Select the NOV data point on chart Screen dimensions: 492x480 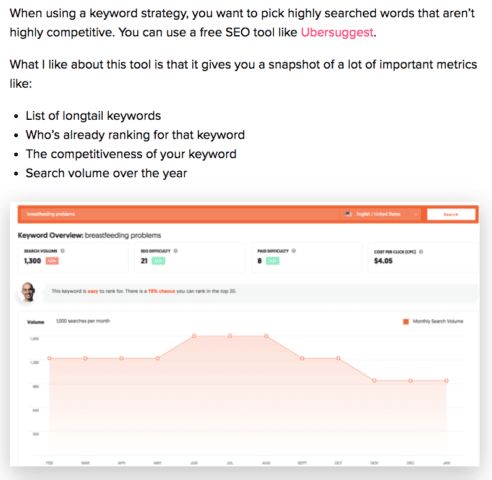[x=374, y=381]
